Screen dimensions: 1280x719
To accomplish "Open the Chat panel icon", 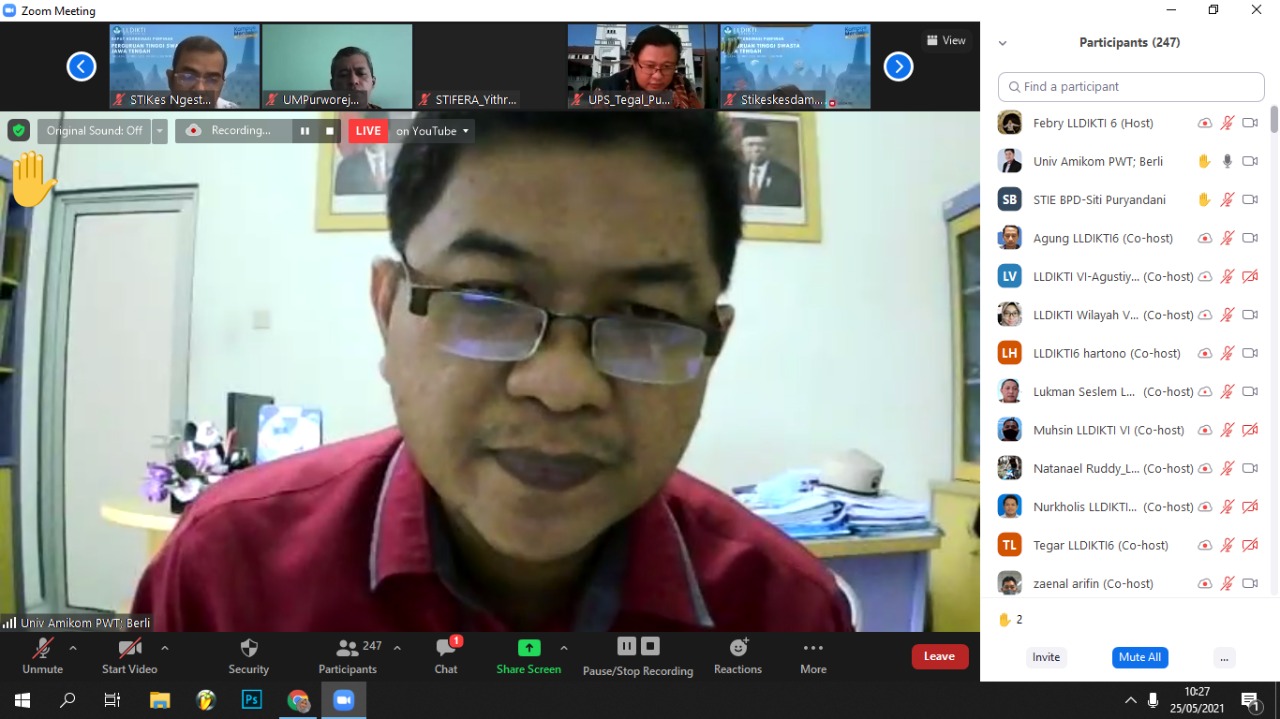I will pos(446,648).
